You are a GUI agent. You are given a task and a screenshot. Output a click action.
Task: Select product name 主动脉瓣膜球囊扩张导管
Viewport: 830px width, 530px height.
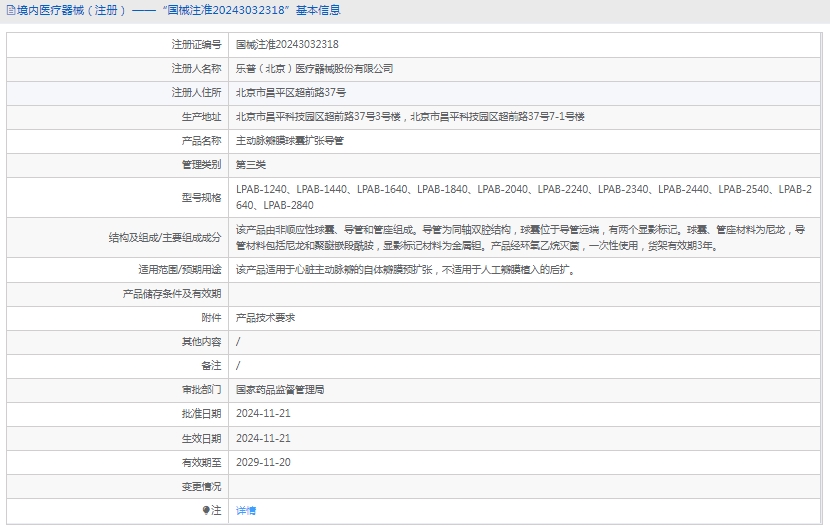coord(290,141)
